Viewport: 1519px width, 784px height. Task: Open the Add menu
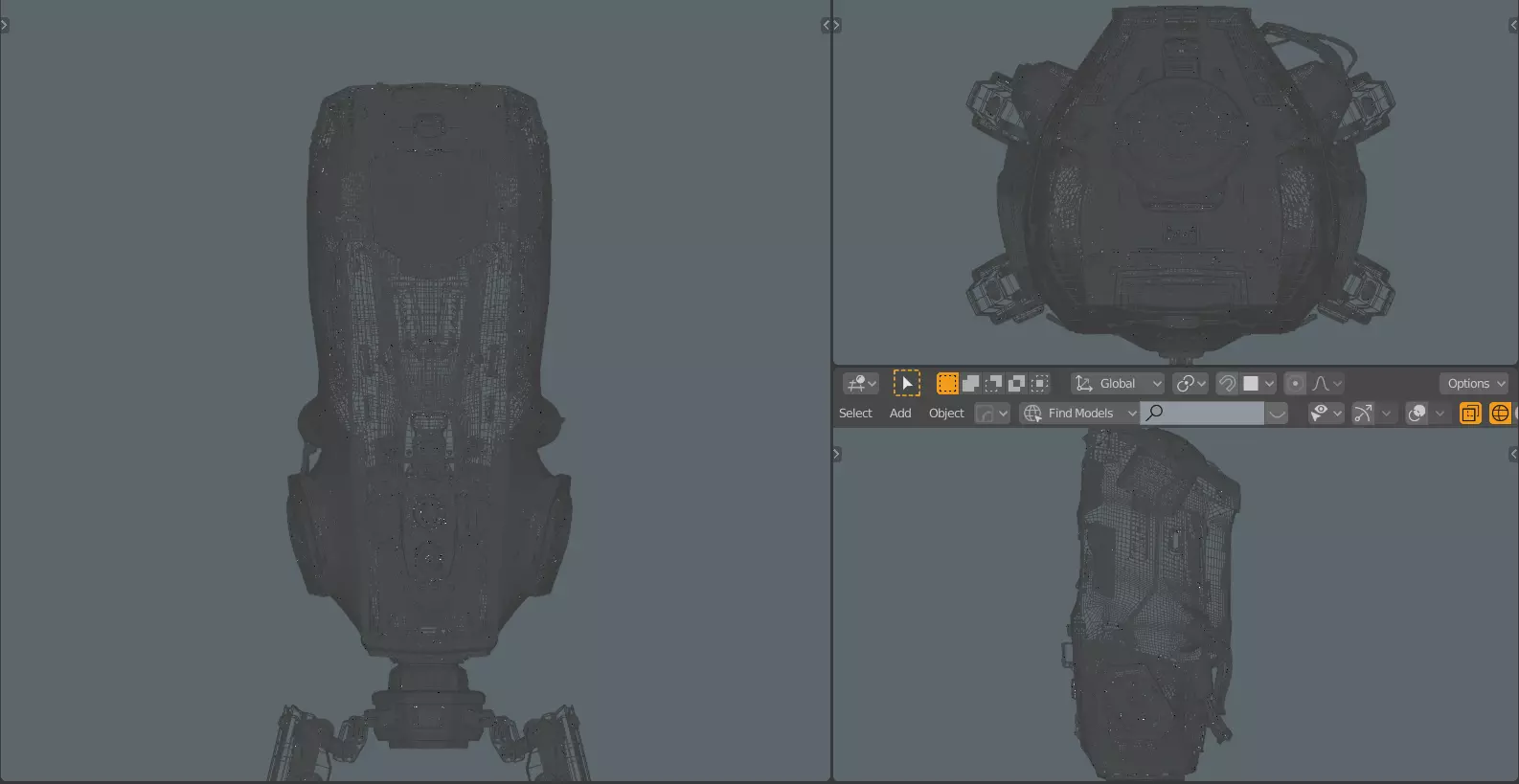point(900,413)
